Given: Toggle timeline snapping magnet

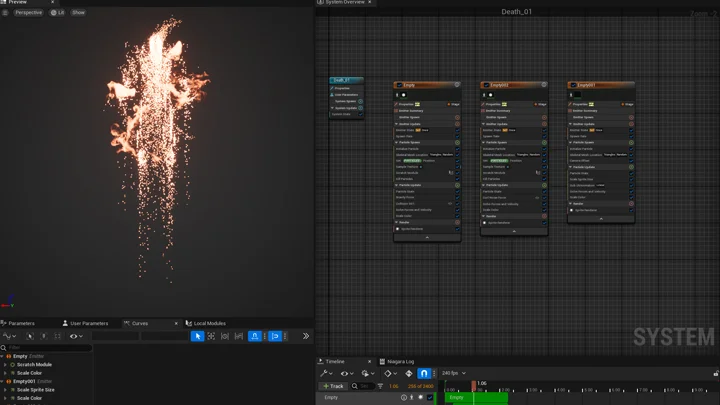Looking at the screenshot, I should click(x=424, y=373).
